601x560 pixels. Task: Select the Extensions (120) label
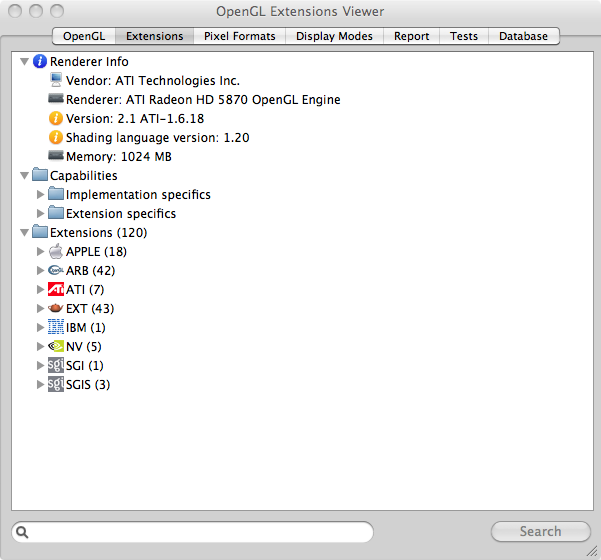pyautogui.click(x=99, y=233)
